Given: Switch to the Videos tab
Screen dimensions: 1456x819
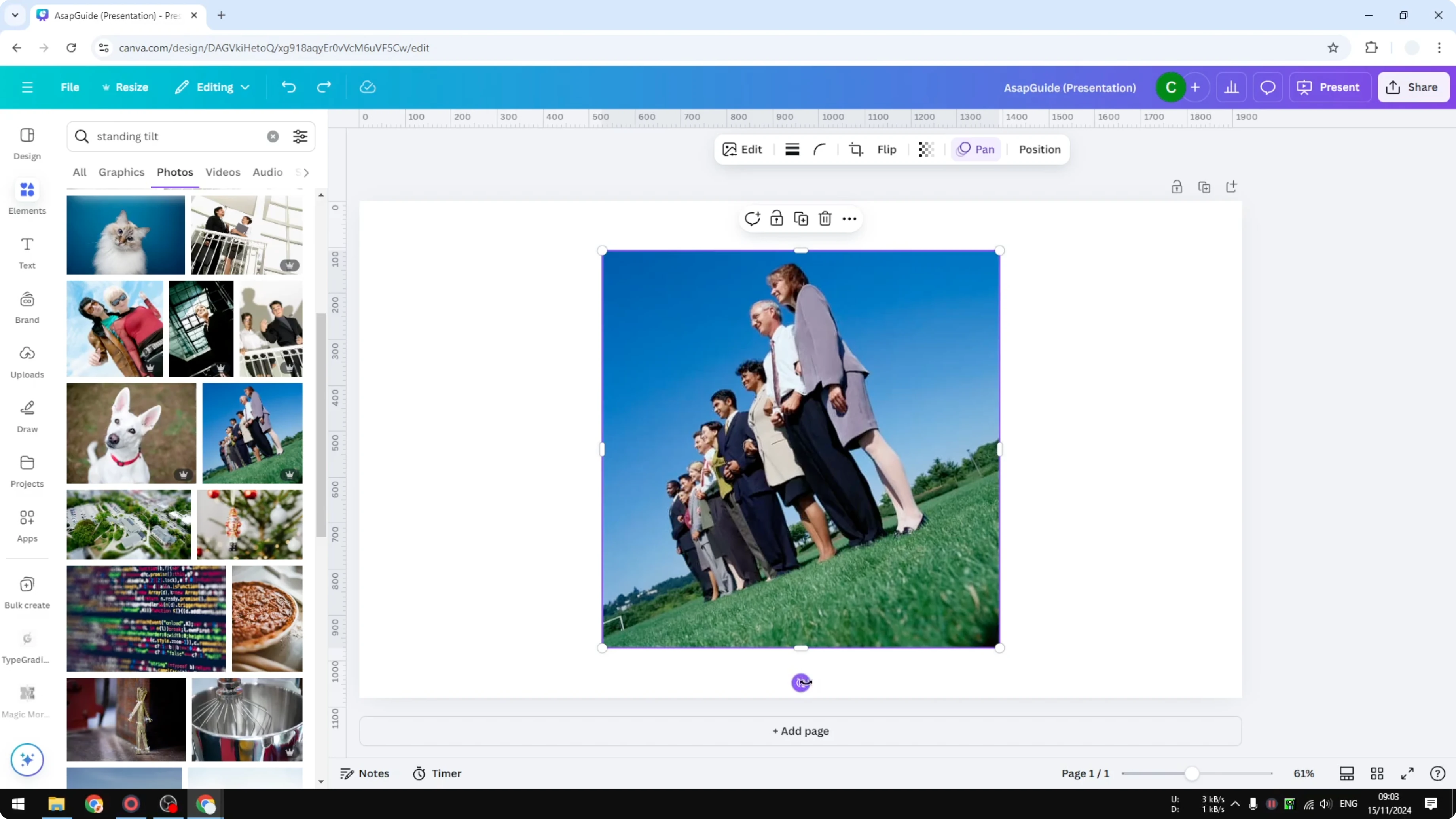Looking at the screenshot, I should click(222, 173).
